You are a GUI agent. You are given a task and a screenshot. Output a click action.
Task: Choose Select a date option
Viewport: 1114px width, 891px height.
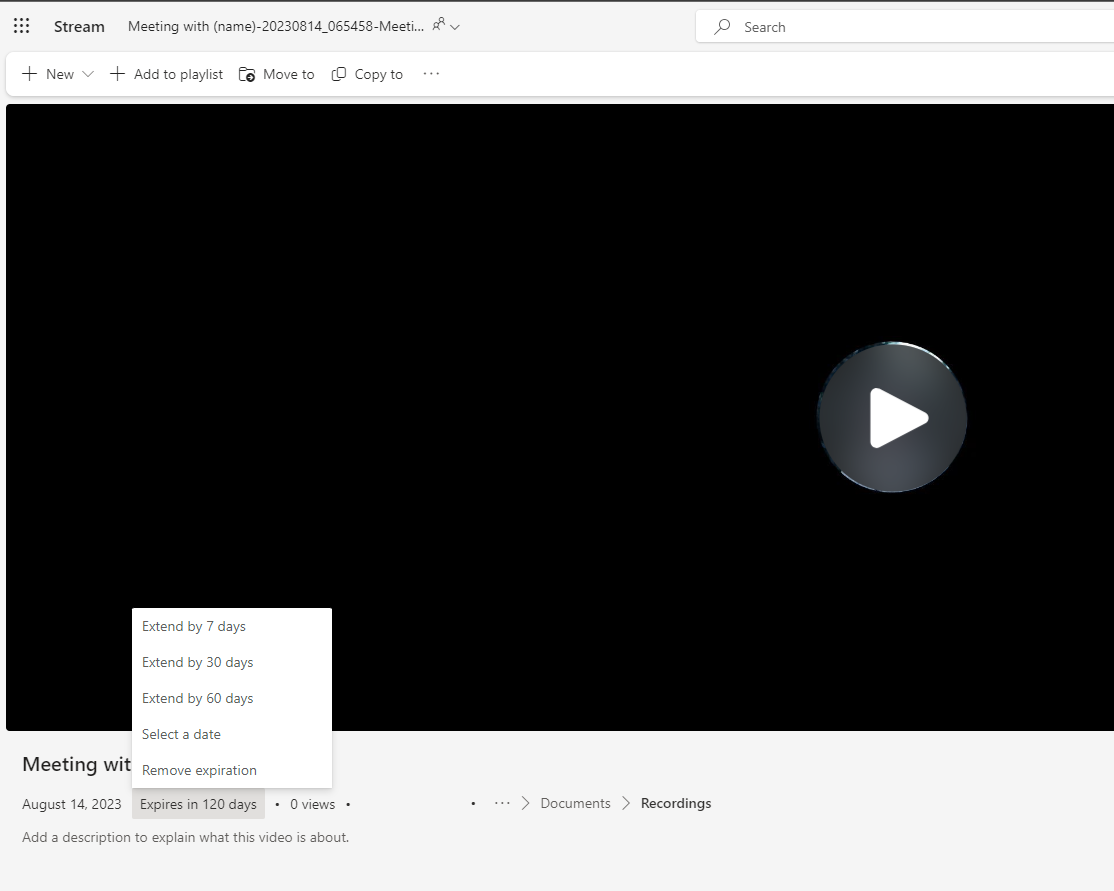click(232, 734)
